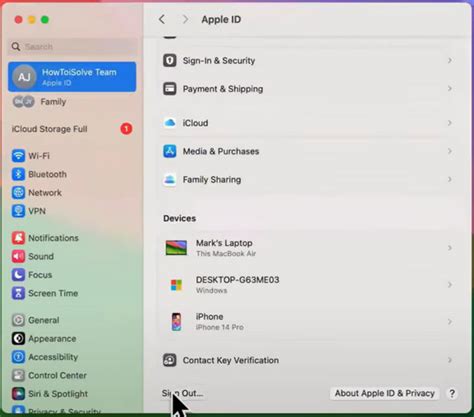This screenshot has width=474, height=417.
Task: Click the HowToiSolve Team name
Action: click(x=79, y=72)
